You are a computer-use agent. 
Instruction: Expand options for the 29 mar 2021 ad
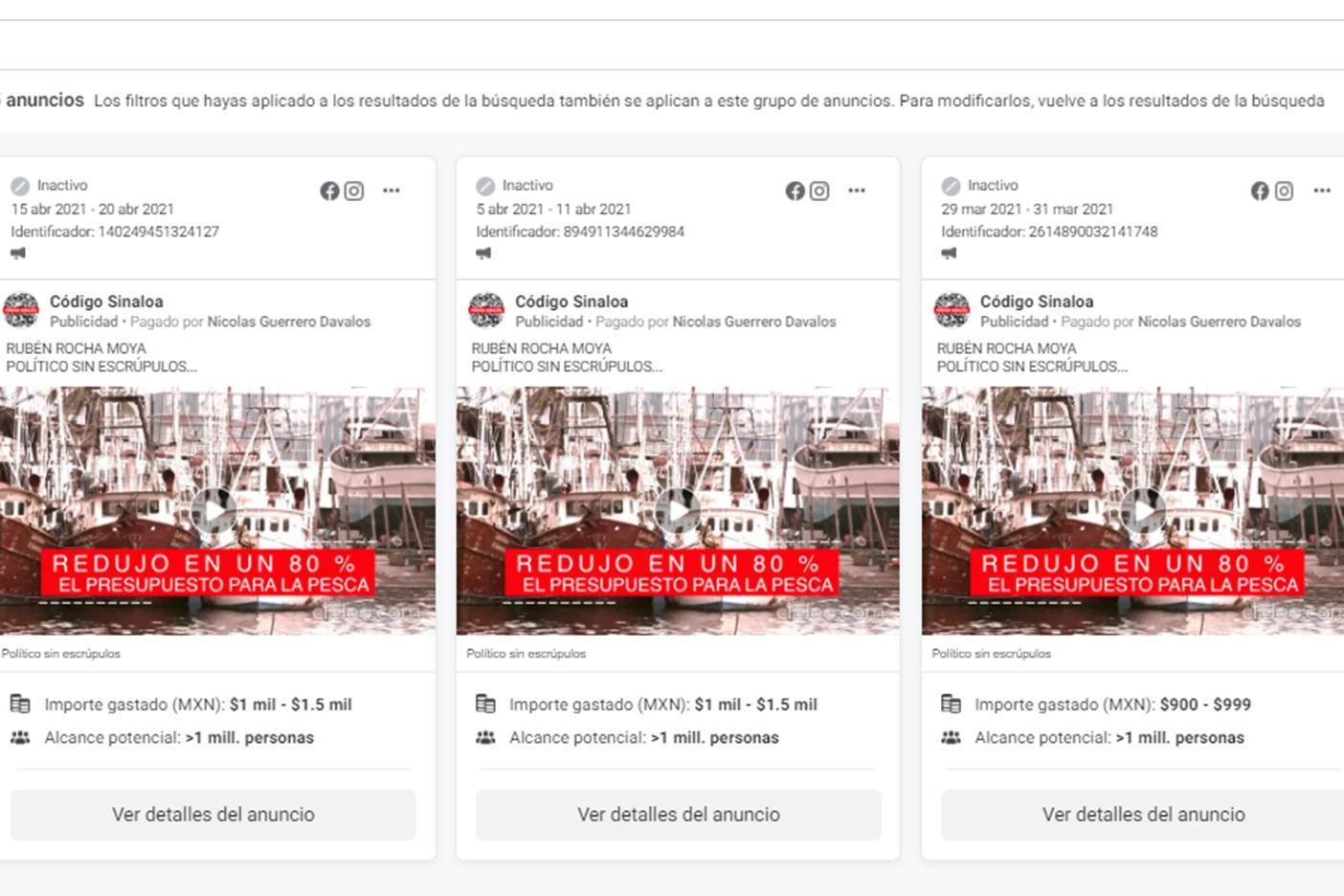[1322, 190]
